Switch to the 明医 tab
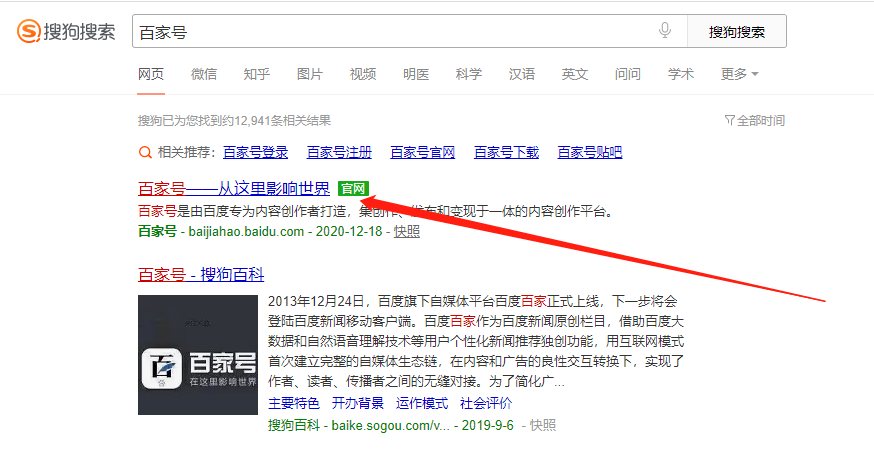874x451 pixels. click(416, 74)
